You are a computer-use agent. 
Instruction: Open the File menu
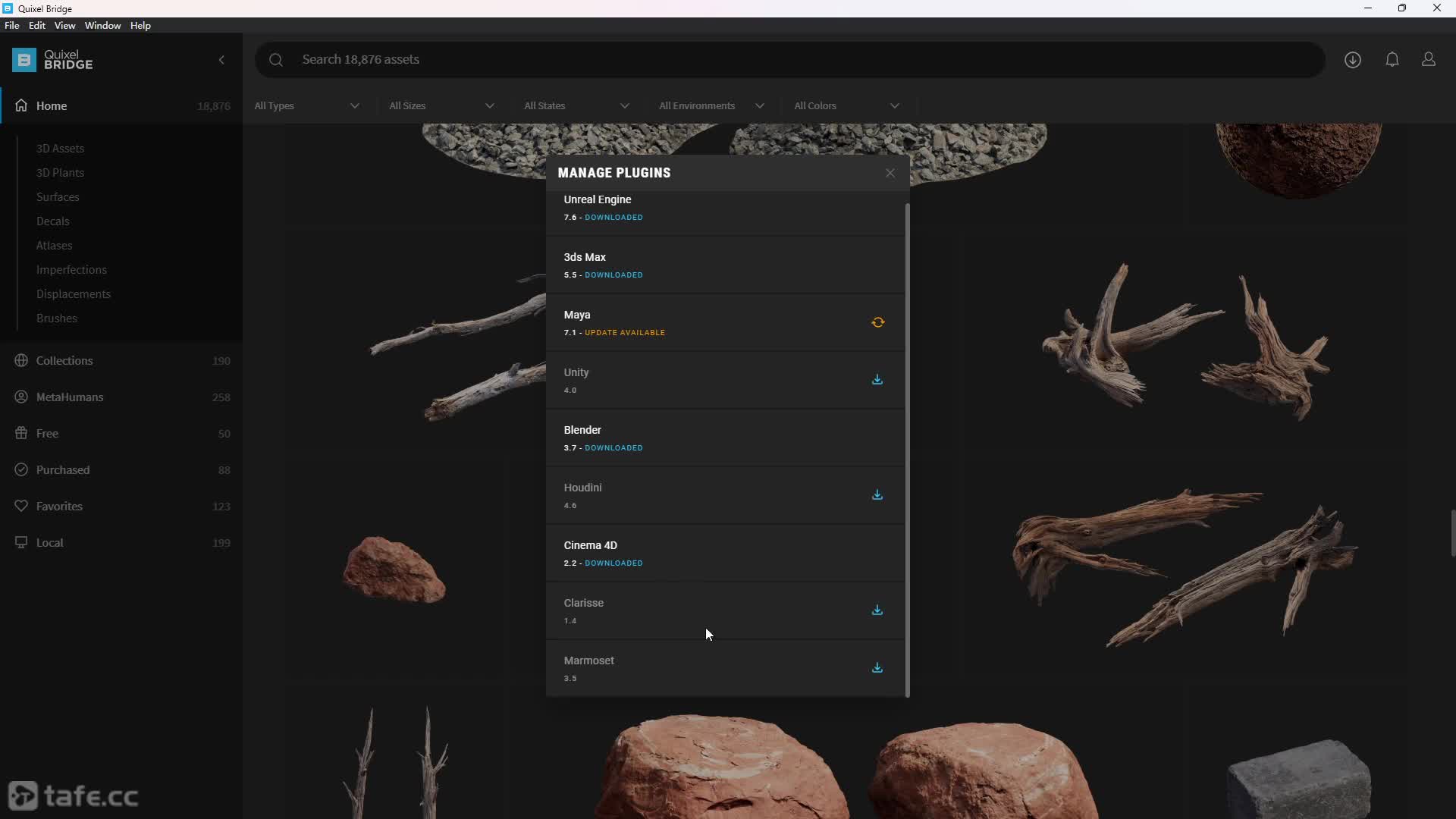(12, 26)
